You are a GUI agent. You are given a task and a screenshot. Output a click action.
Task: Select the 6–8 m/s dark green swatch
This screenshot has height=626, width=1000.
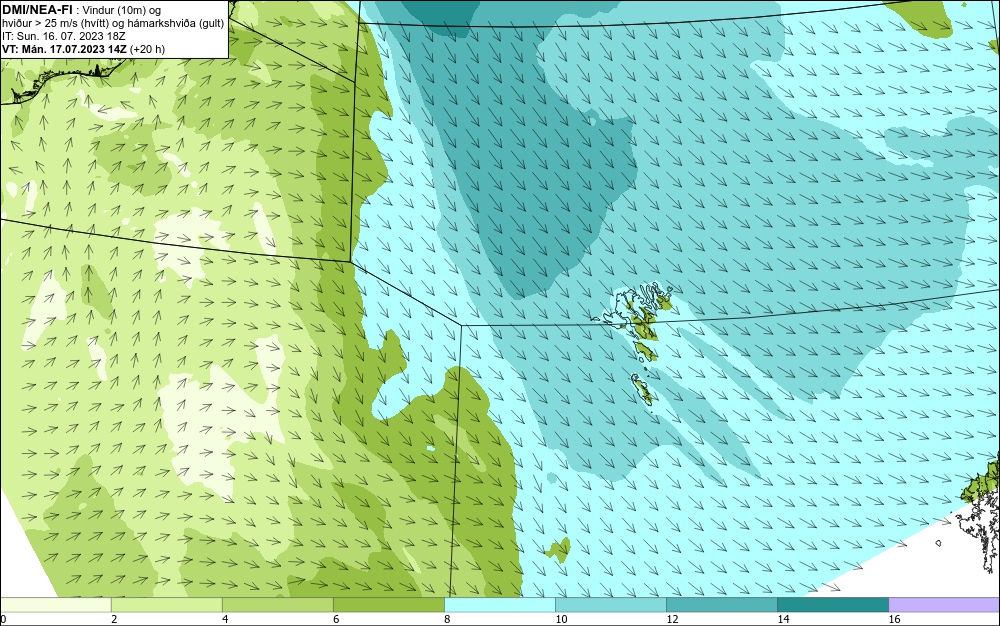tap(388, 604)
